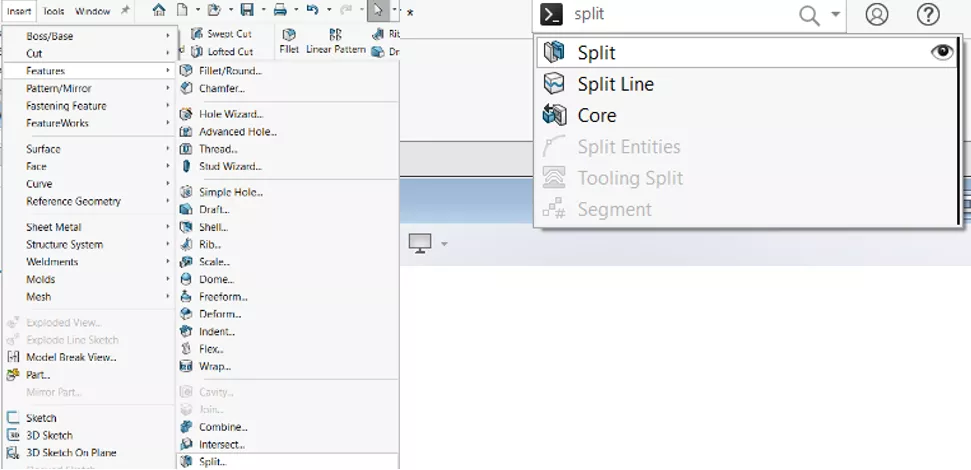Expand the Reference Geometry submenu
The height and width of the screenshot is (470, 971).
[89, 201]
